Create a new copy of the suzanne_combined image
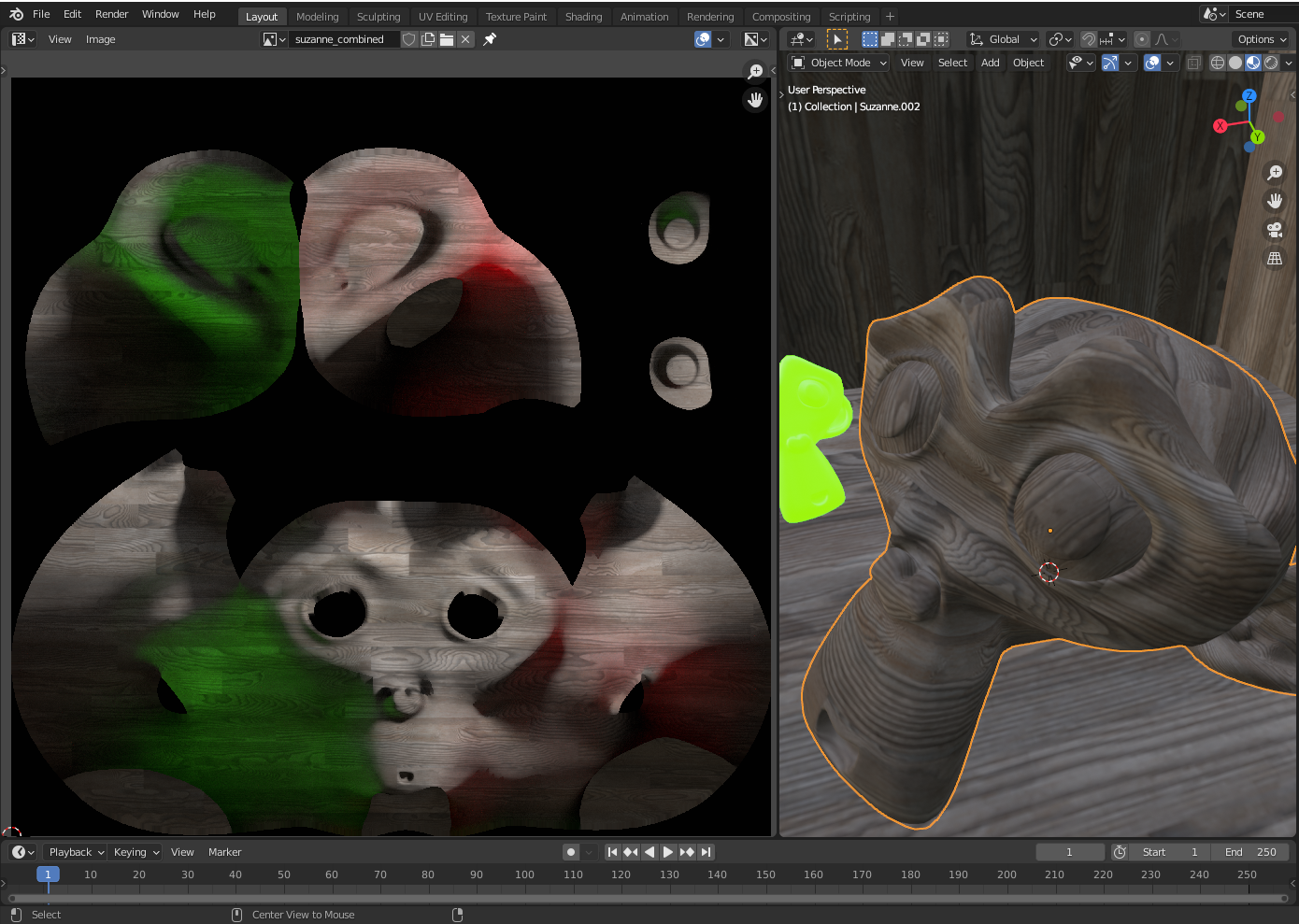 tap(428, 39)
